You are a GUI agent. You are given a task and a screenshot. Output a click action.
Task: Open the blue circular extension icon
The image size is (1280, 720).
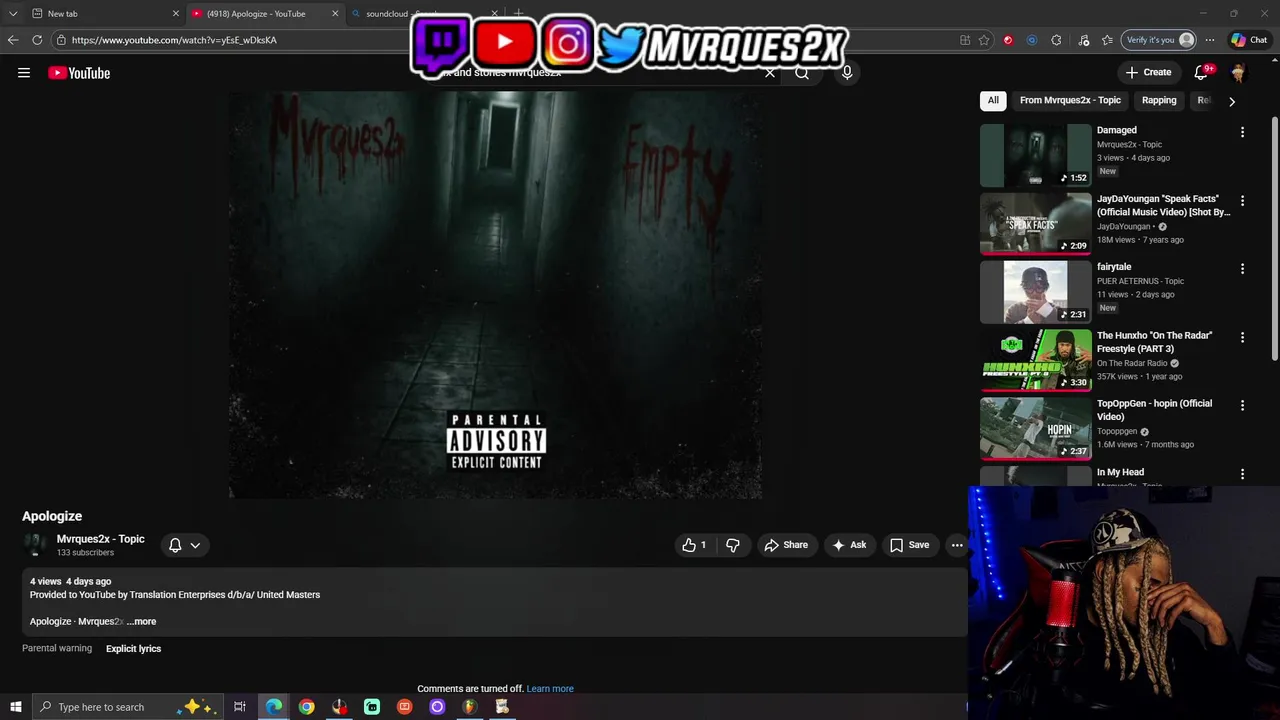coord(1032,40)
